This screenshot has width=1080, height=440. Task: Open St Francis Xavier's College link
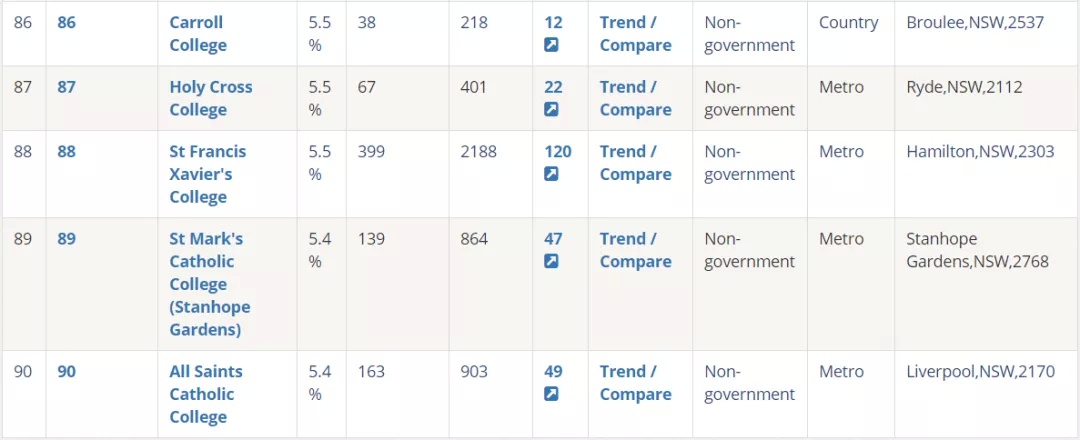click(x=207, y=174)
